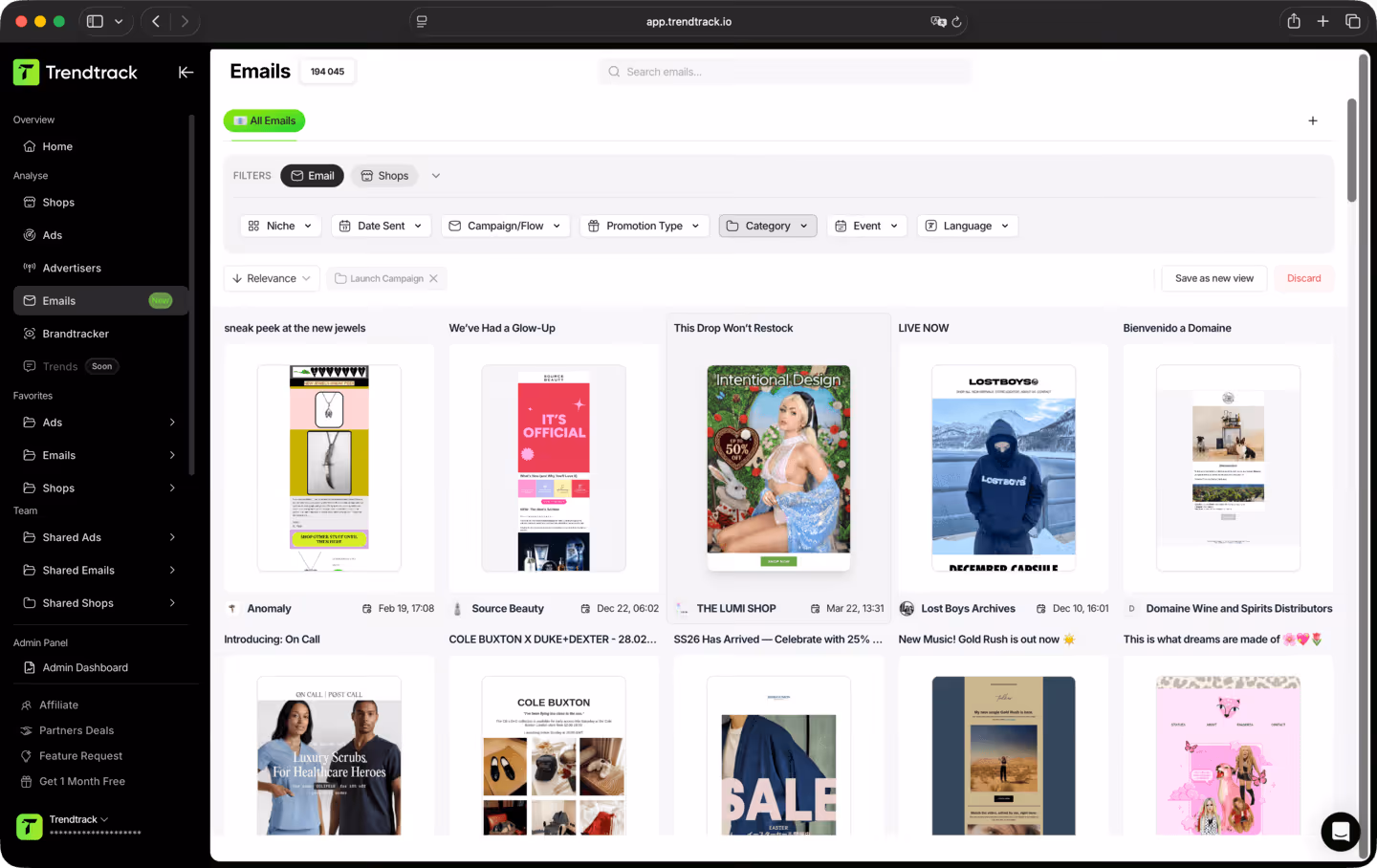This screenshot has width=1377, height=868.
Task: Click Save as new view
Action: [x=1214, y=278]
